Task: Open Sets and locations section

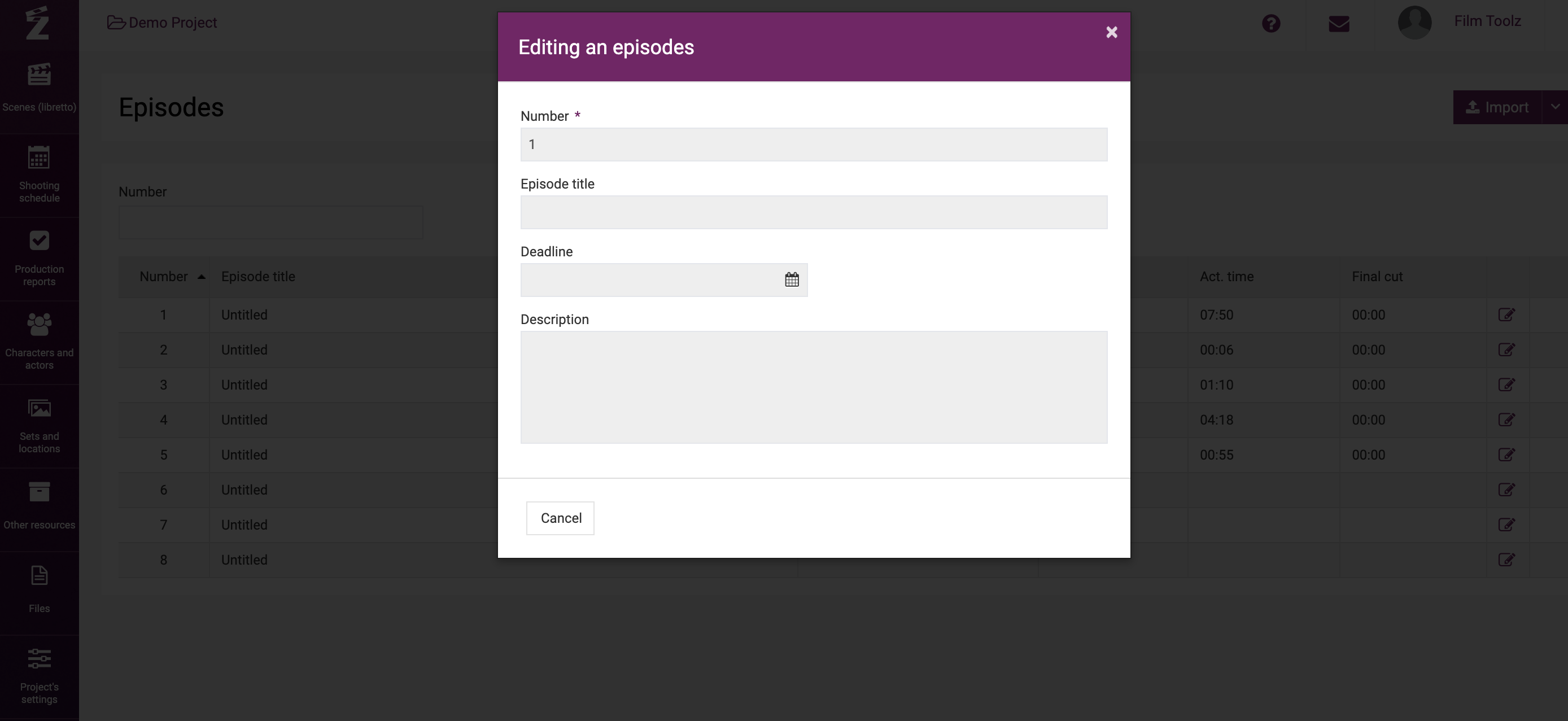Action: (x=39, y=426)
